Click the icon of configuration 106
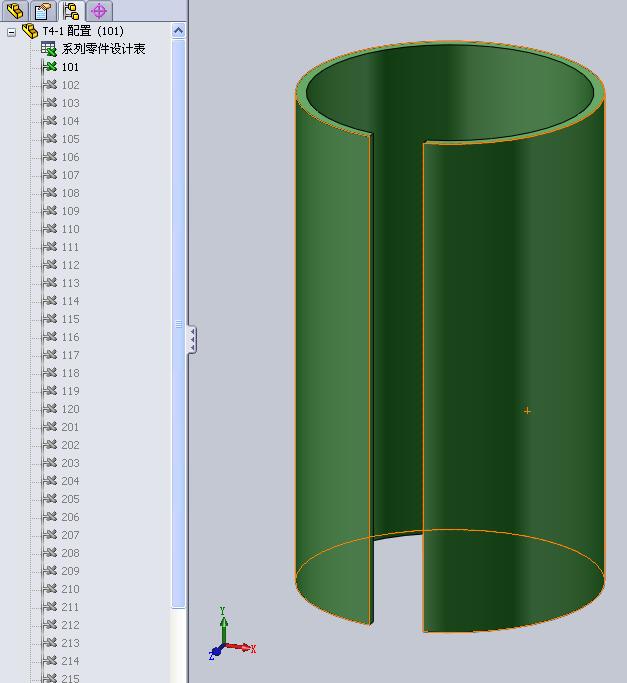 tap(50, 157)
